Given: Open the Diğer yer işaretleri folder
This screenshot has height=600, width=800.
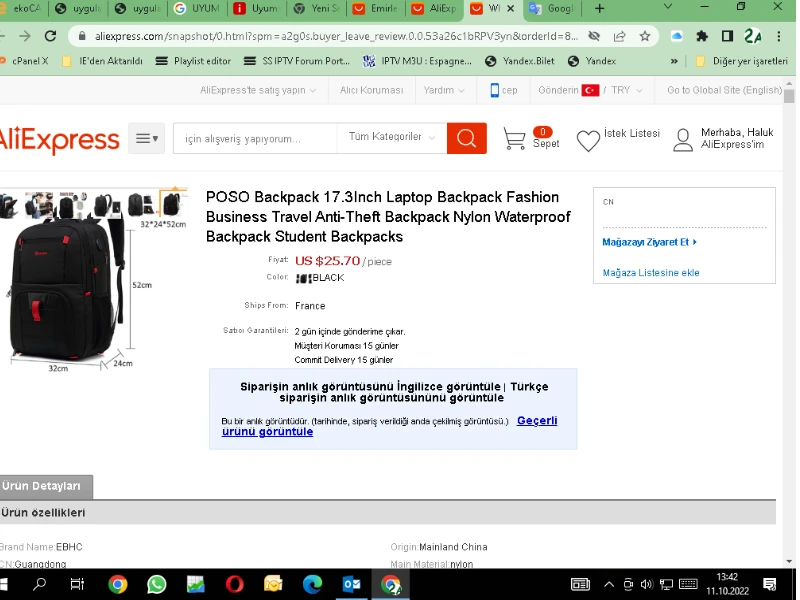Looking at the screenshot, I should click(742, 61).
